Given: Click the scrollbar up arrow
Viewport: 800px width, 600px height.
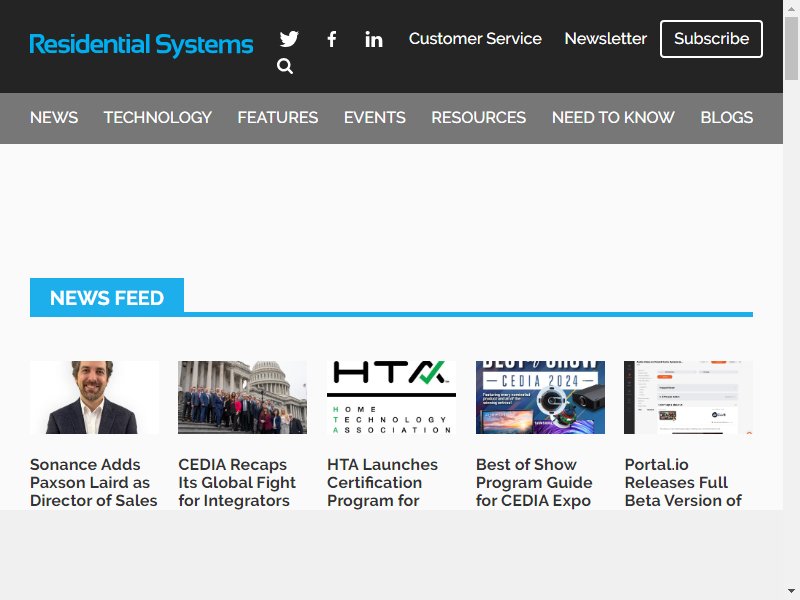Looking at the screenshot, I should click(x=791, y=7).
